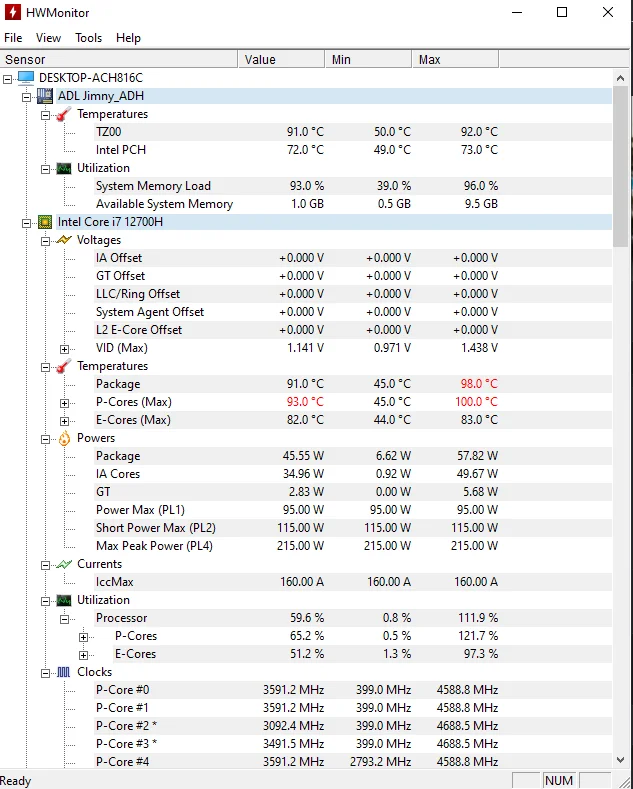Open the Tools menu
The height and width of the screenshot is (789, 633).
pos(88,38)
